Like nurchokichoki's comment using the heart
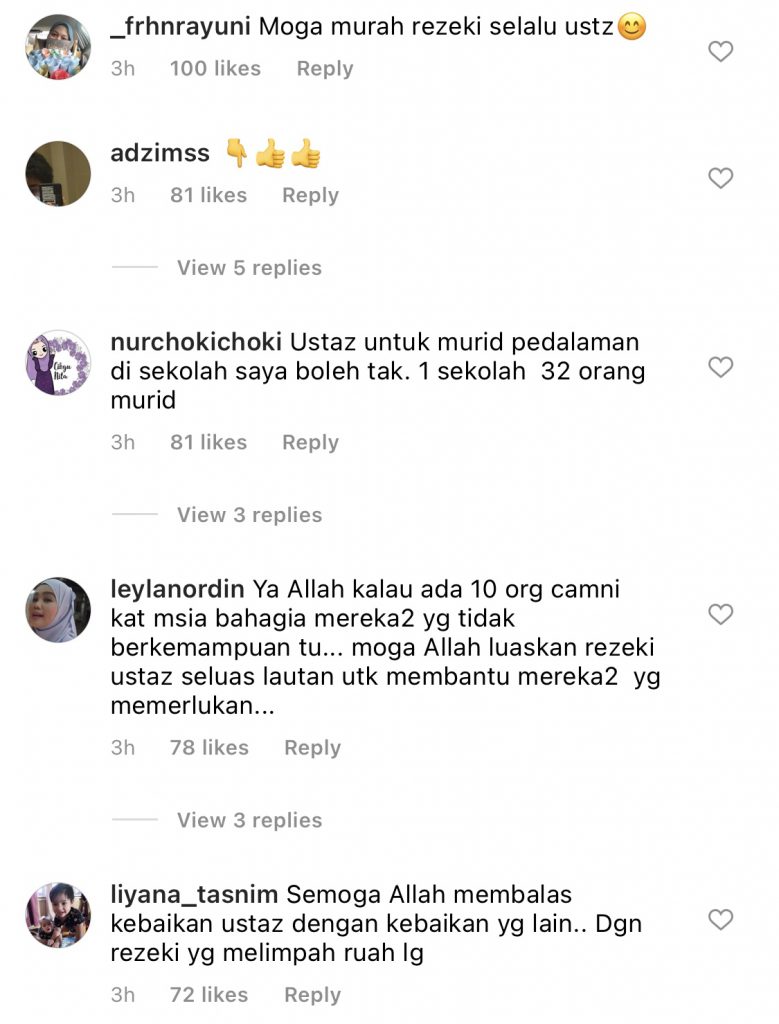779x1024 pixels. point(720,367)
